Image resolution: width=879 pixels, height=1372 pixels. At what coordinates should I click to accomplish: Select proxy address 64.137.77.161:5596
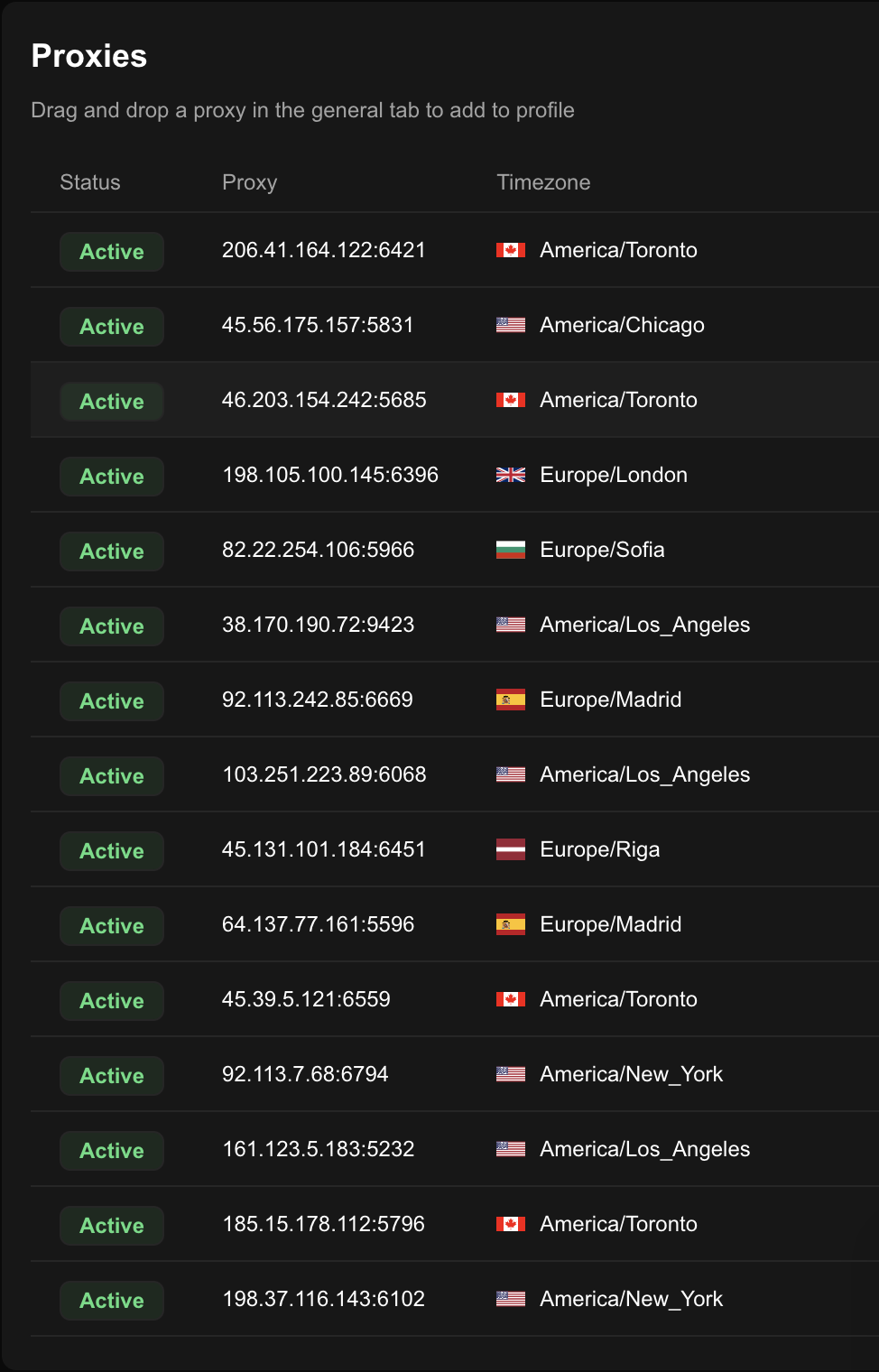point(318,924)
